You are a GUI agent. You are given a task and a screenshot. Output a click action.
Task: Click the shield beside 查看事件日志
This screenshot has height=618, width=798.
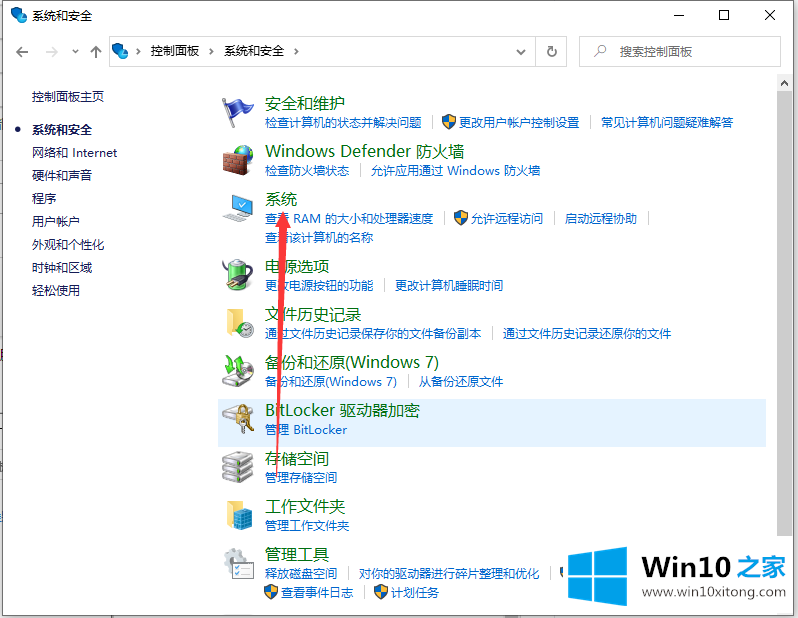(x=271, y=592)
